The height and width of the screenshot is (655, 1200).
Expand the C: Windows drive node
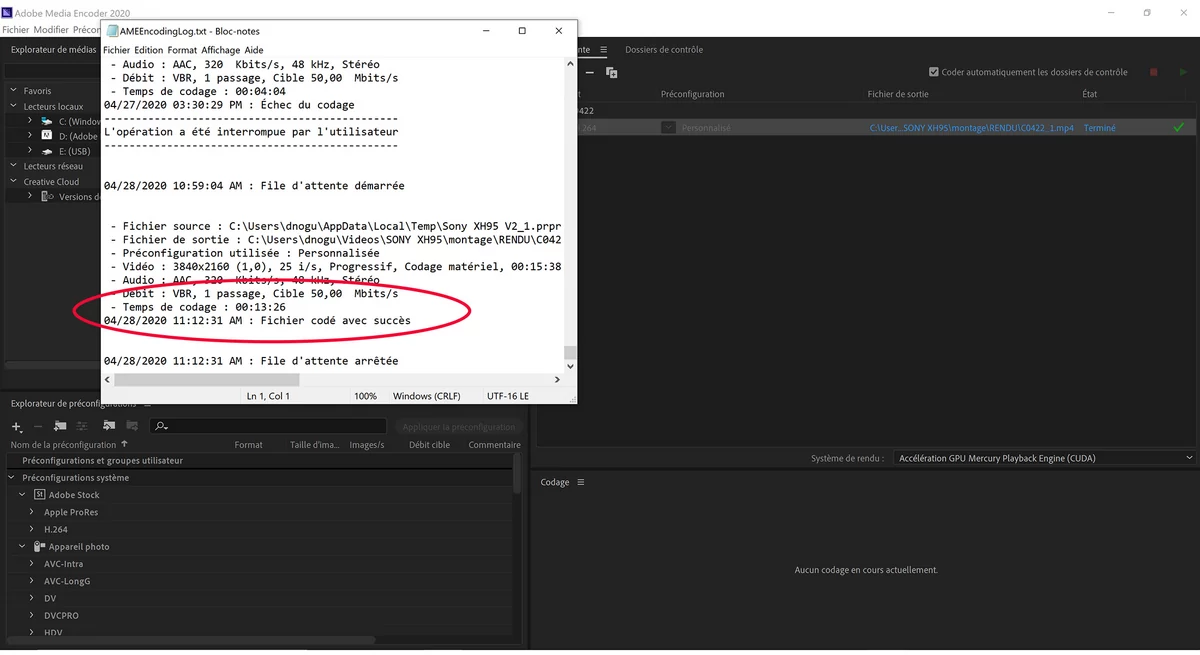(x=31, y=121)
